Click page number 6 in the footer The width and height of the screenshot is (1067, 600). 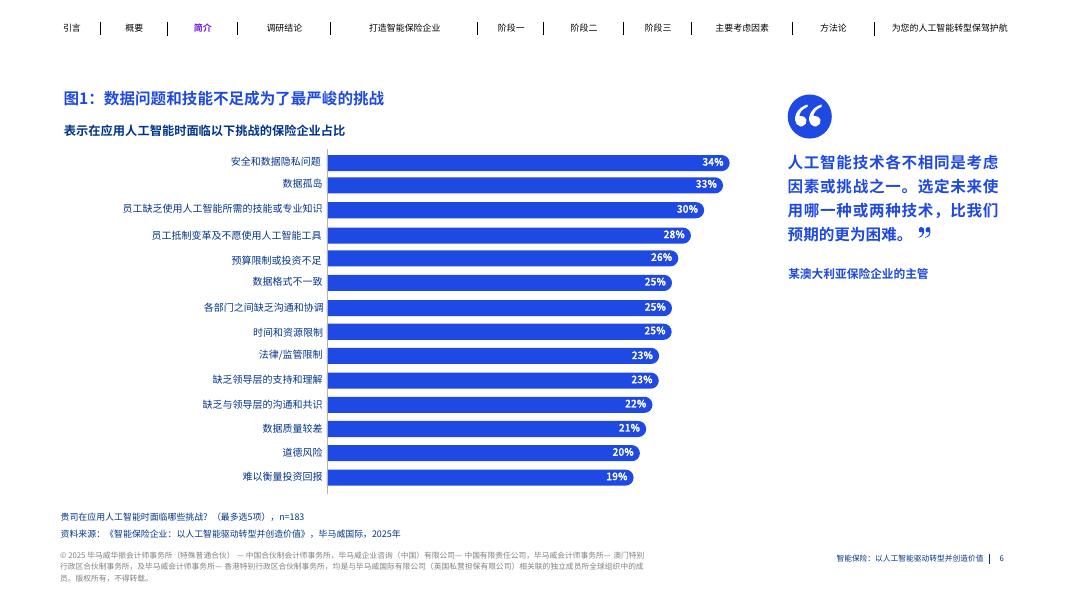coord(1001,558)
